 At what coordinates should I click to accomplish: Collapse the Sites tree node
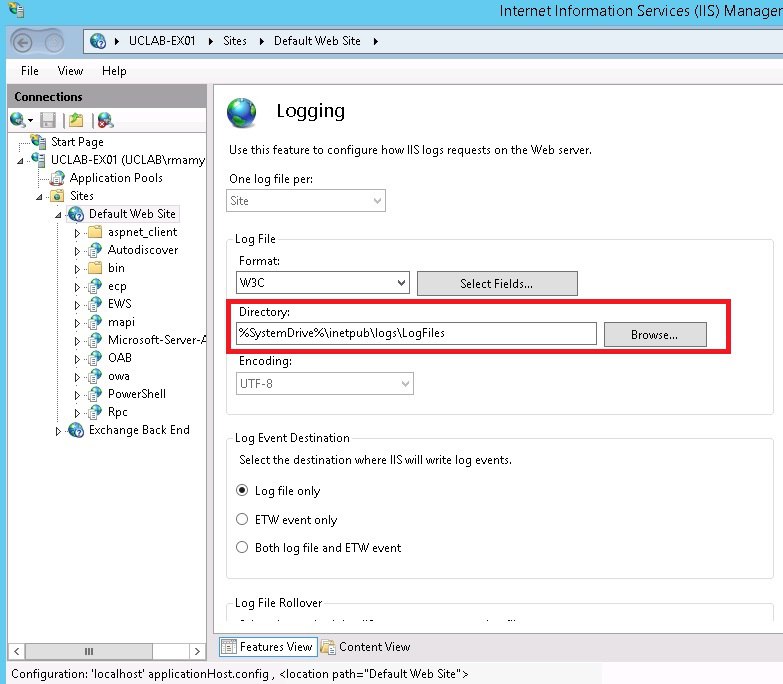tap(39, 197)
